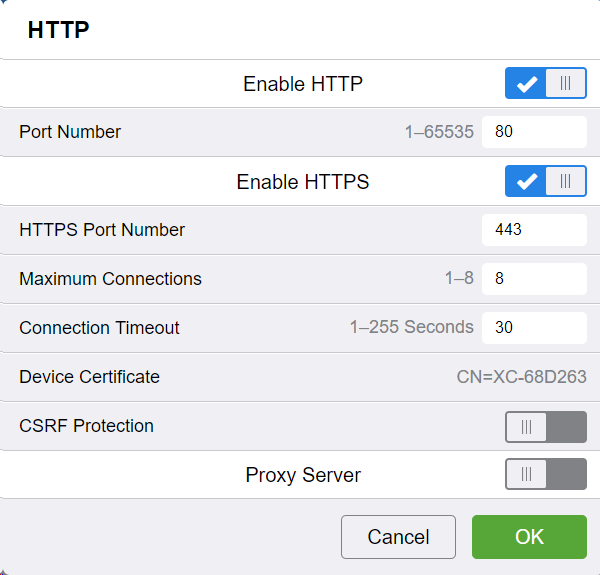Open the Device Certificate CN=XC-68D263 entry

[x=521, y=377]
